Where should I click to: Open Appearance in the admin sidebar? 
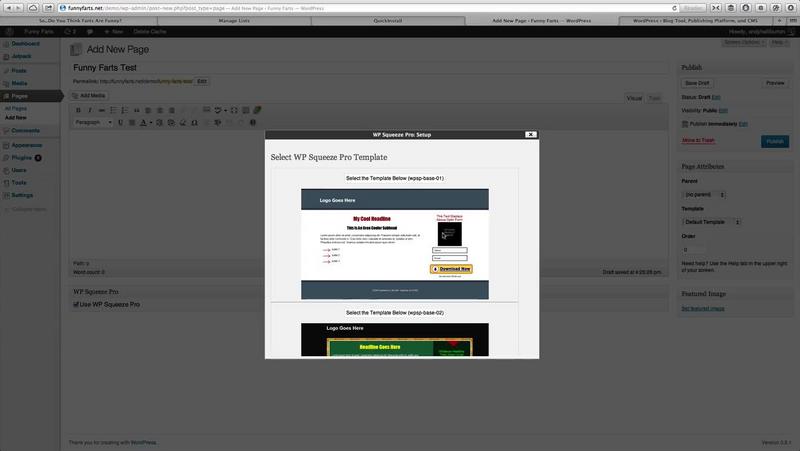point(27,145)
